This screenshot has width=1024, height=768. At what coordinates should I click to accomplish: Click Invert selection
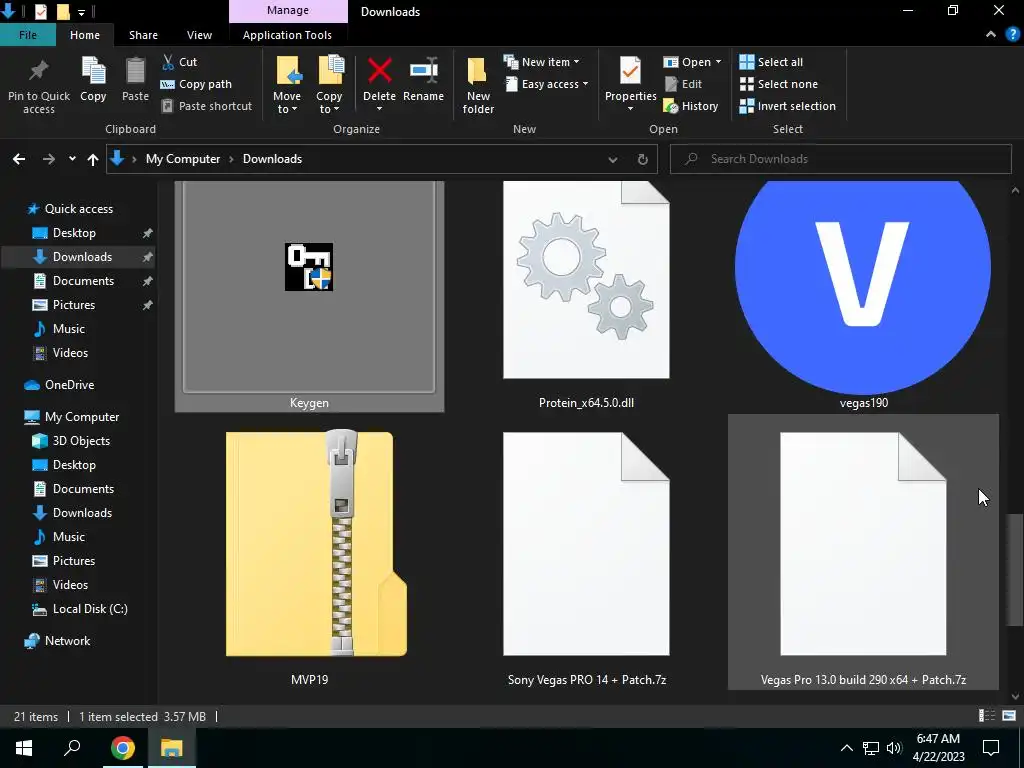pyautogui.click(x=788, y=106)
